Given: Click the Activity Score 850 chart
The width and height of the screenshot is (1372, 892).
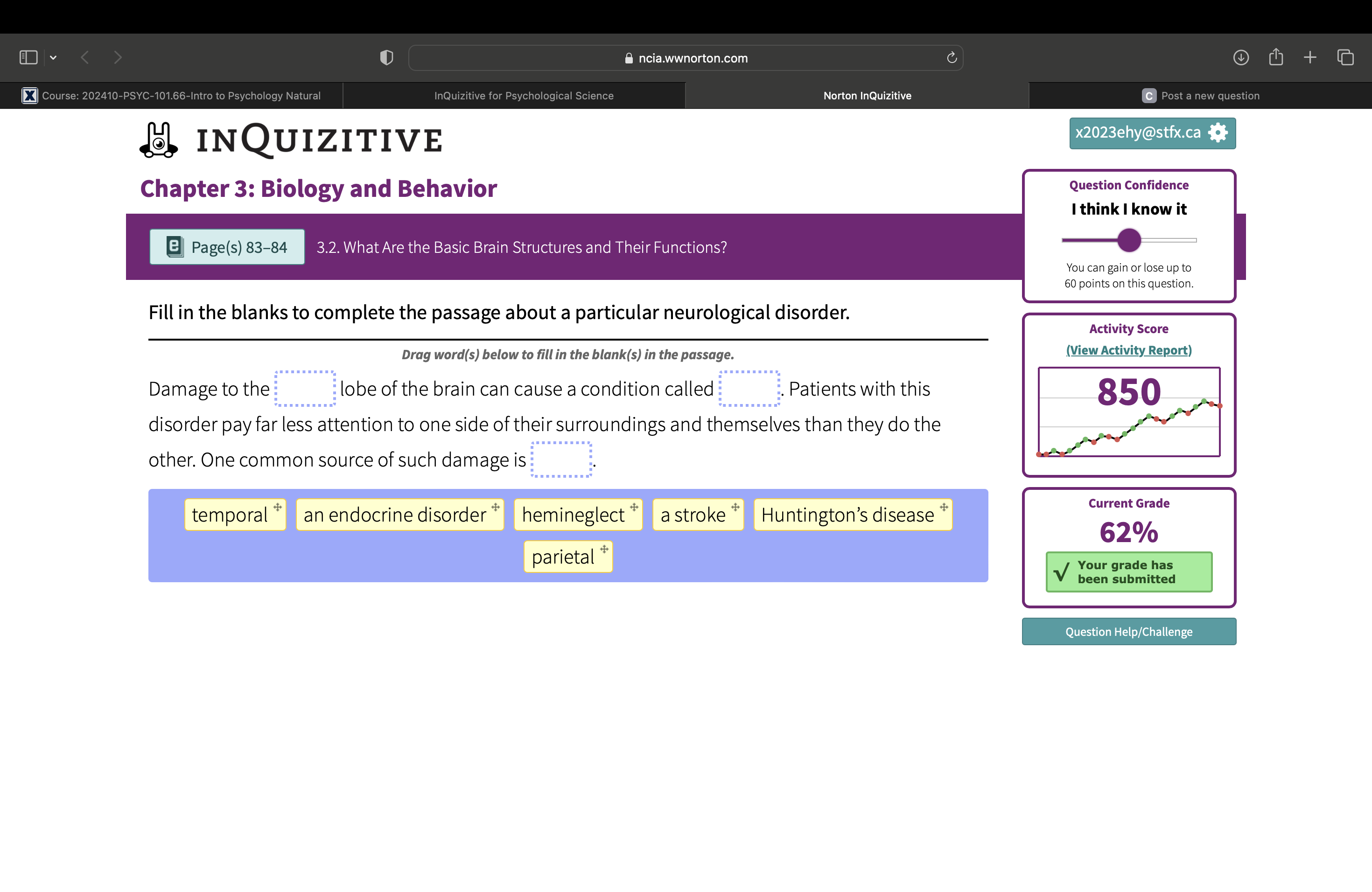Looking at the screenshot, I should click(x=1129, y=412).
